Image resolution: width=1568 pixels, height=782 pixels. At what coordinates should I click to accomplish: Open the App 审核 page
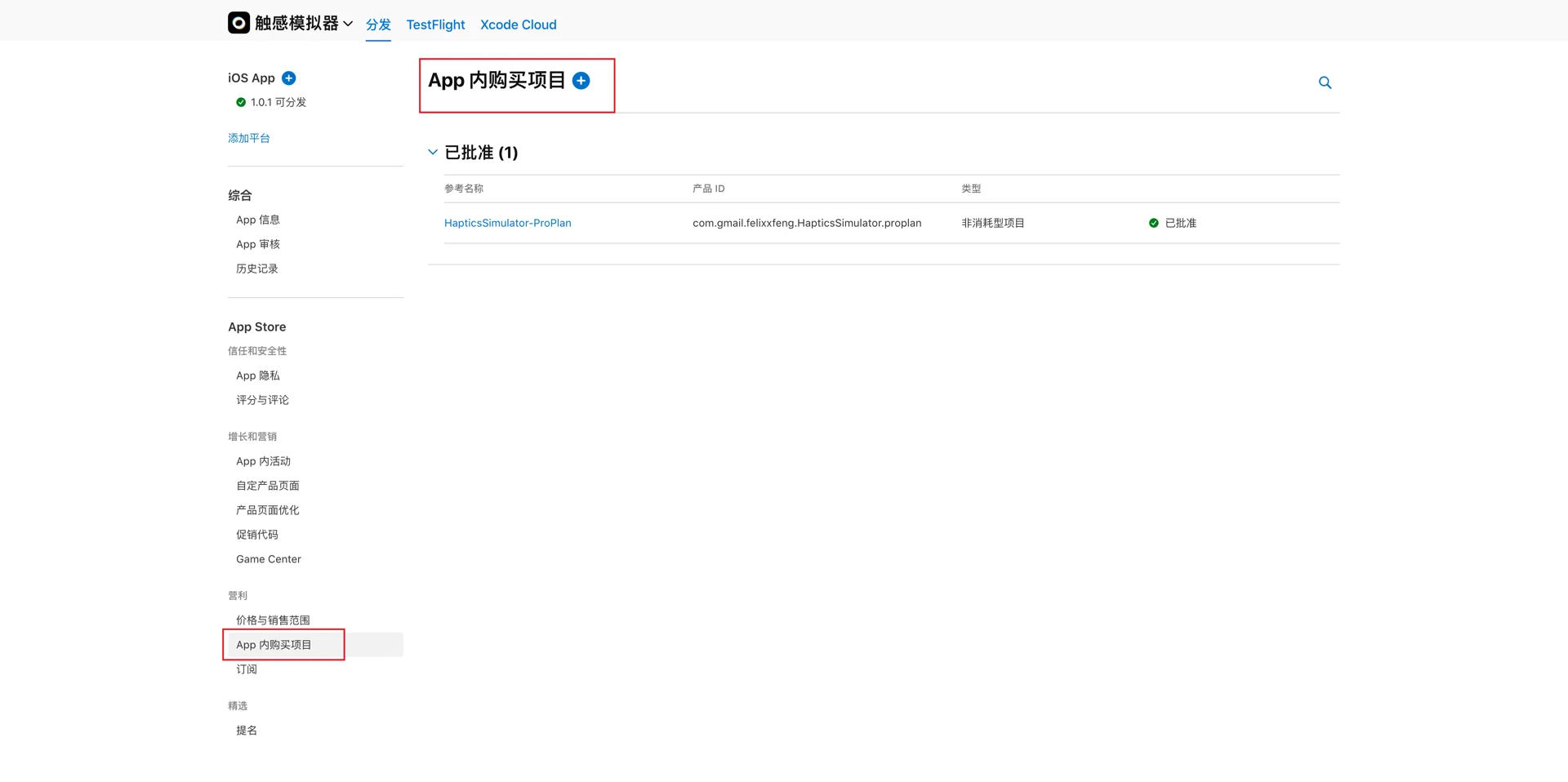click(x=257, y=243)
